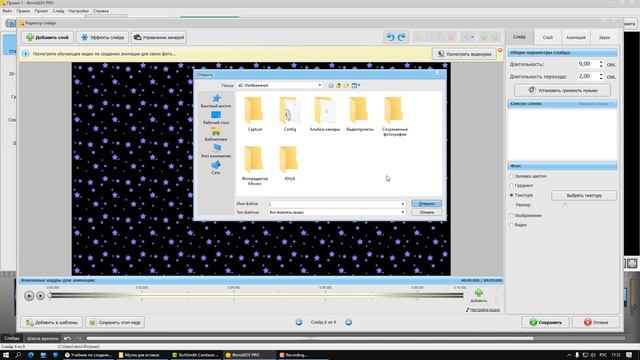Select Изображение background option
The image size is (640, 360).
pos(511,216)
